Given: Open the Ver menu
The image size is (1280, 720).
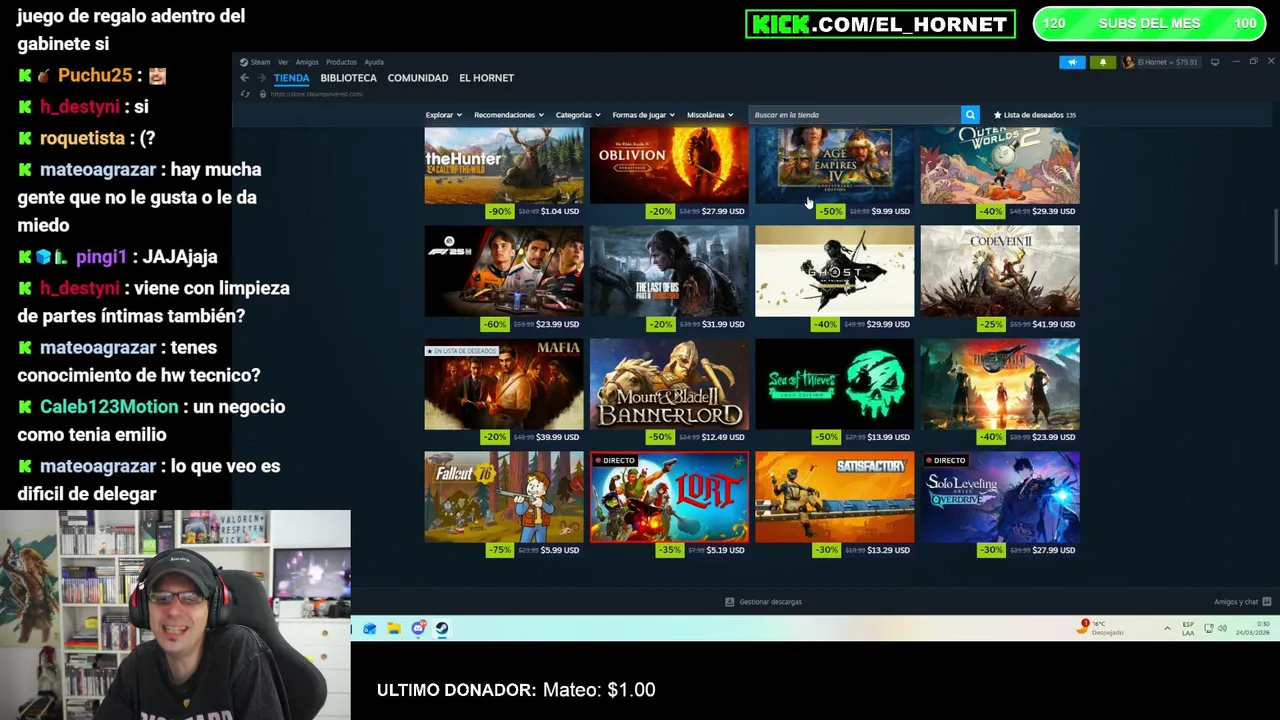Looking at the screenshot, I should 283,62.
